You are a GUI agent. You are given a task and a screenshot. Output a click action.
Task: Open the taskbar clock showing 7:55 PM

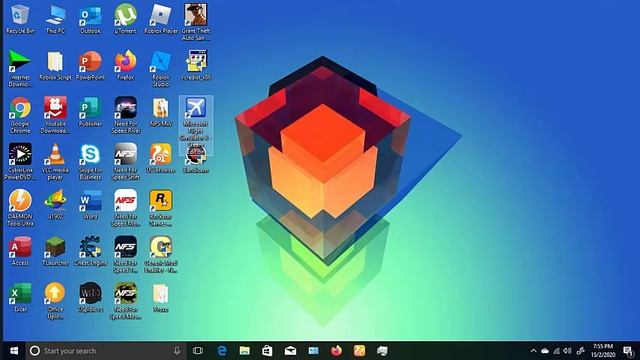(603, 351)
